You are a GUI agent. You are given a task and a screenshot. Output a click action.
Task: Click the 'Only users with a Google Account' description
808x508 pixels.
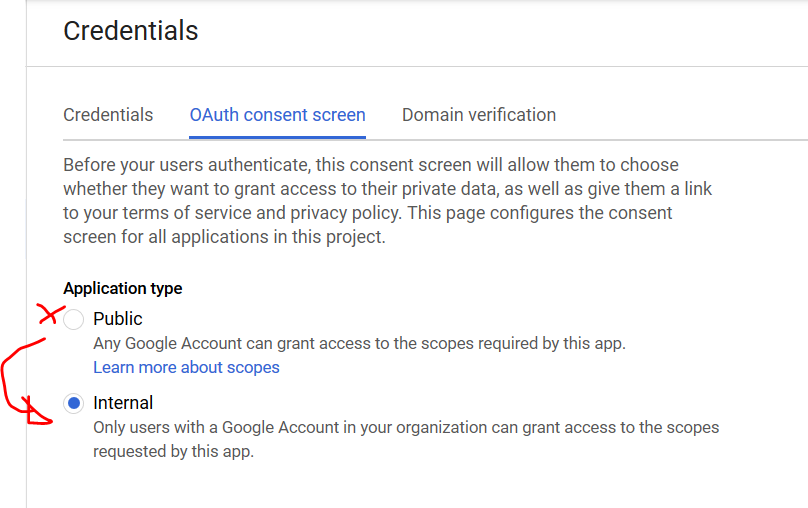pos(406,439)
